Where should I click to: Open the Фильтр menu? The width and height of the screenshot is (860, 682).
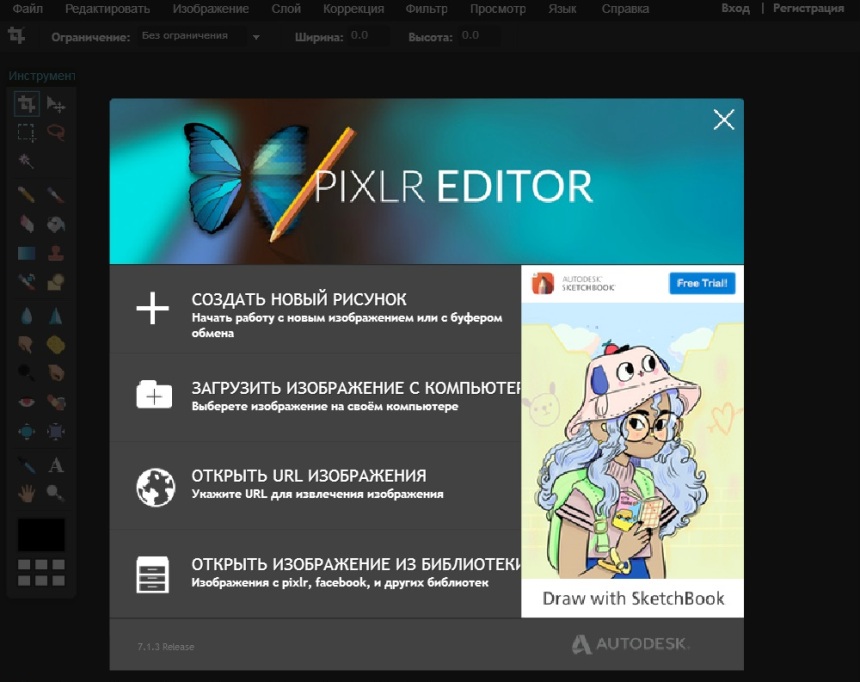click(427, 9)
